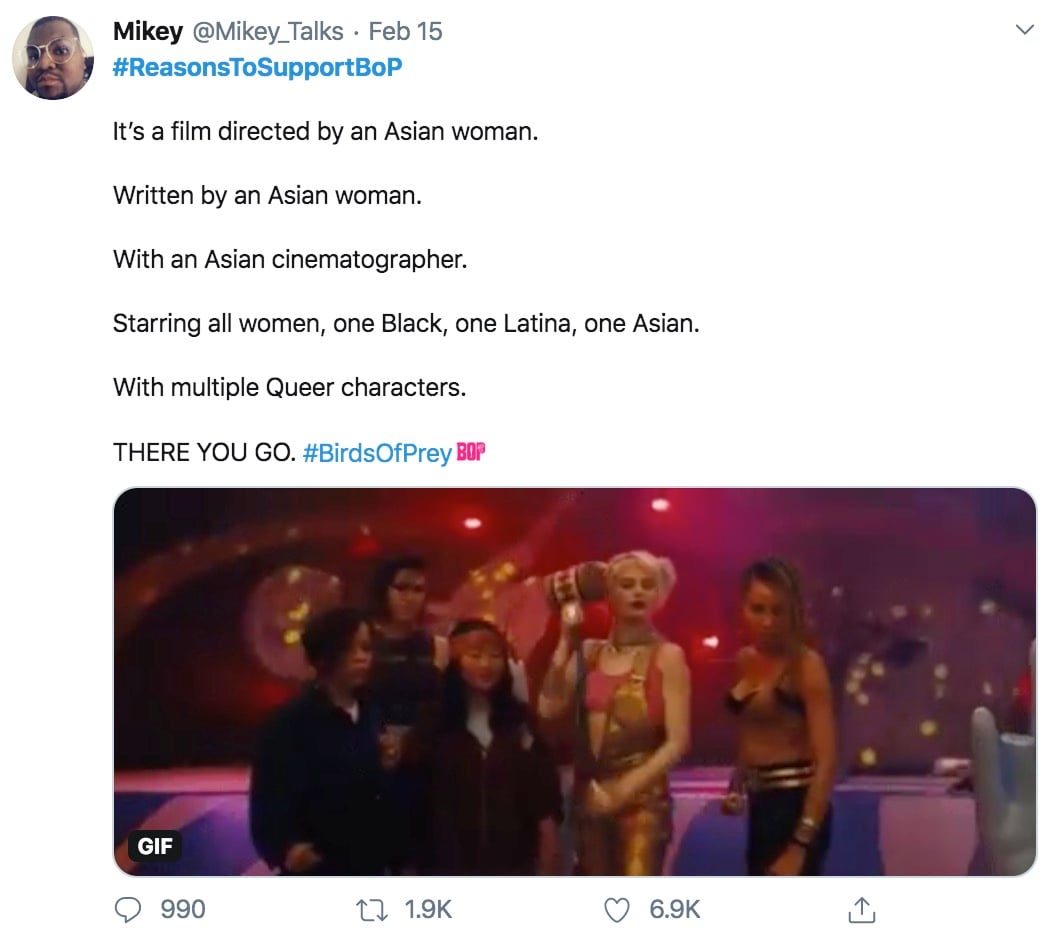Click the GIF badge on media
The image size is (1058, 940).
pyautogui.click(x=155, y=846)
